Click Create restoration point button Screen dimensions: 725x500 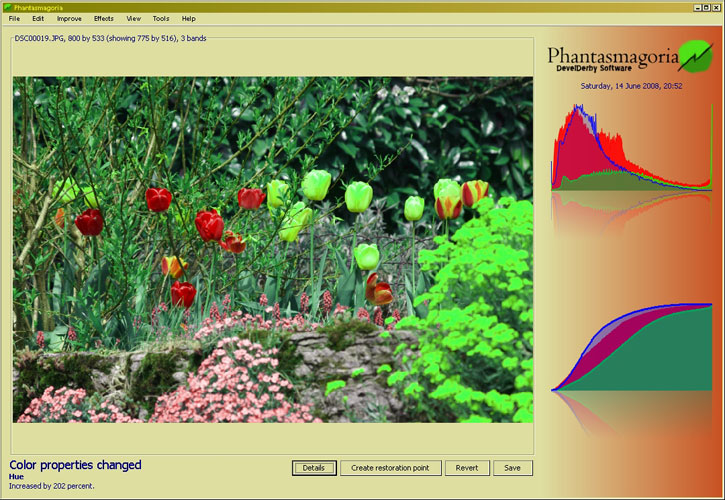click(391, 468)
